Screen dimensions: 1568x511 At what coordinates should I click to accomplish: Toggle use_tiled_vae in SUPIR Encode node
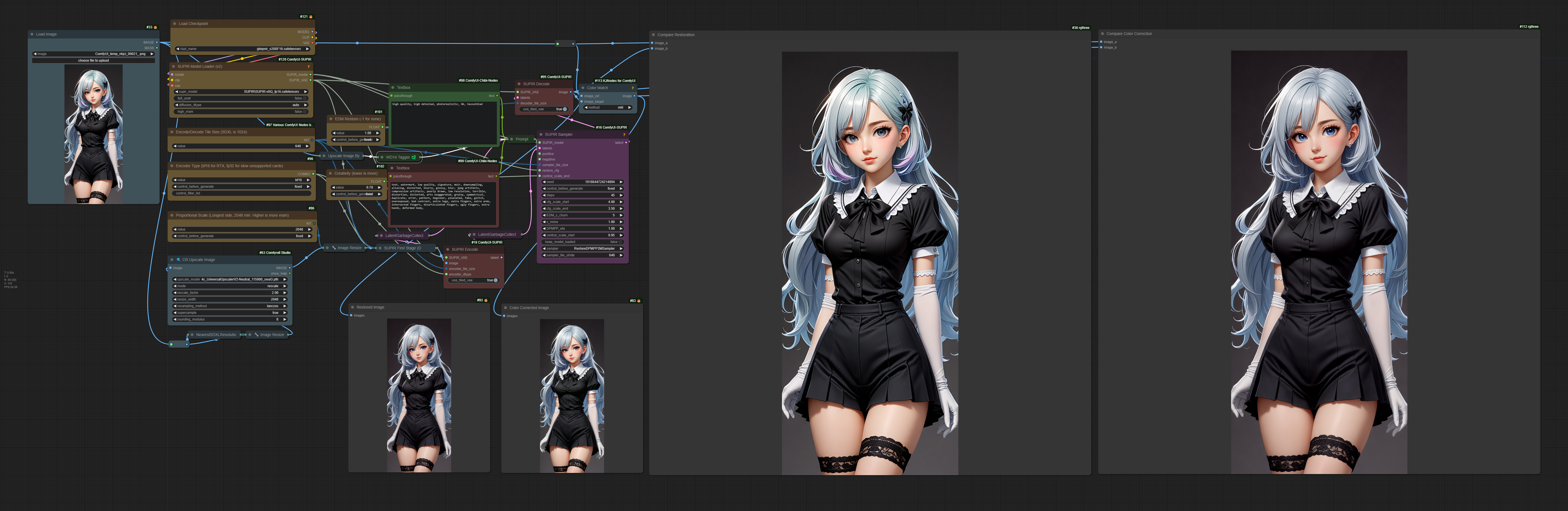(495, 280)
